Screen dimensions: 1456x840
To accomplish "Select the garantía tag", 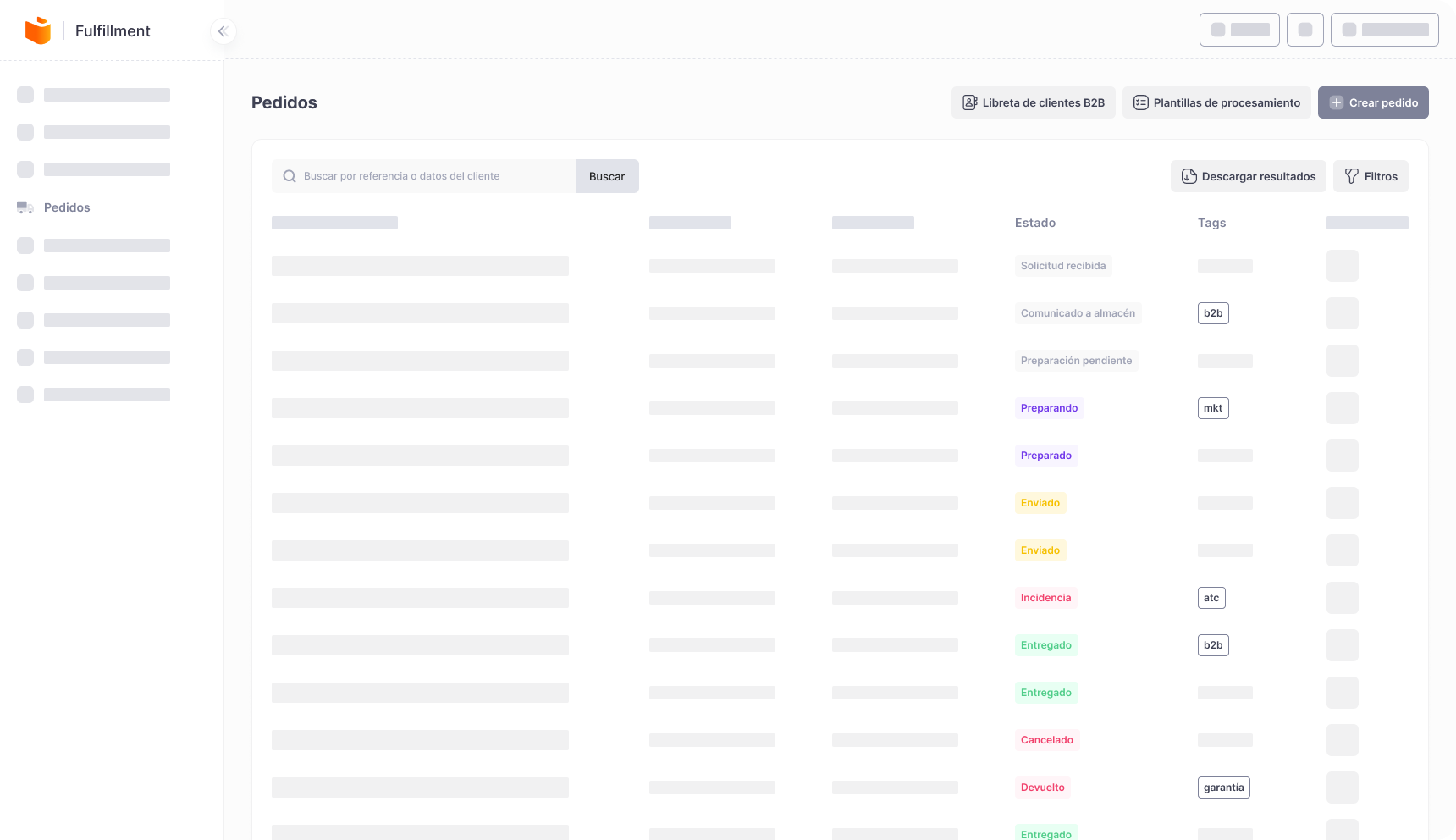I will (x=1223, y=787).
